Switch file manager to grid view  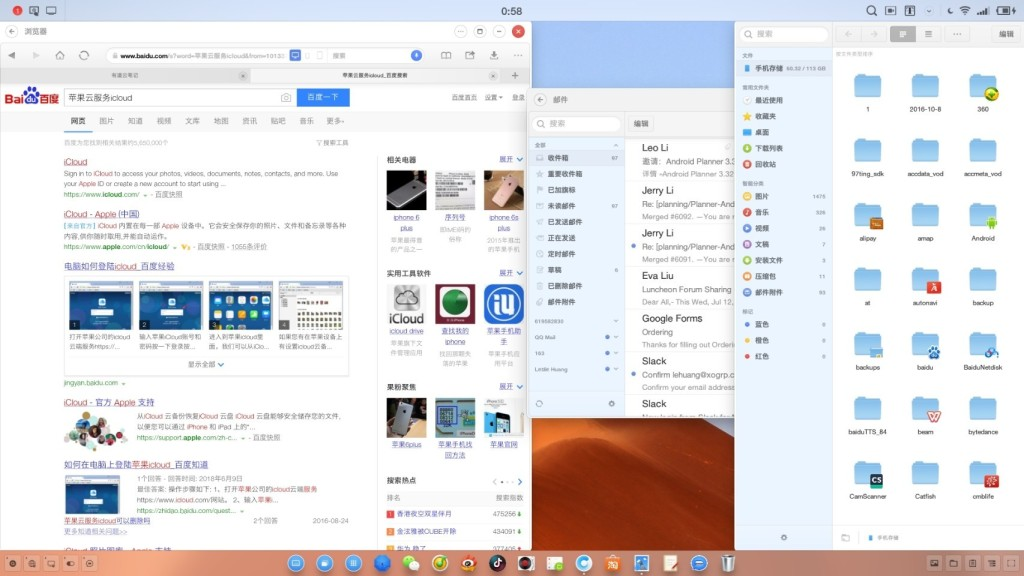(903, 34)
